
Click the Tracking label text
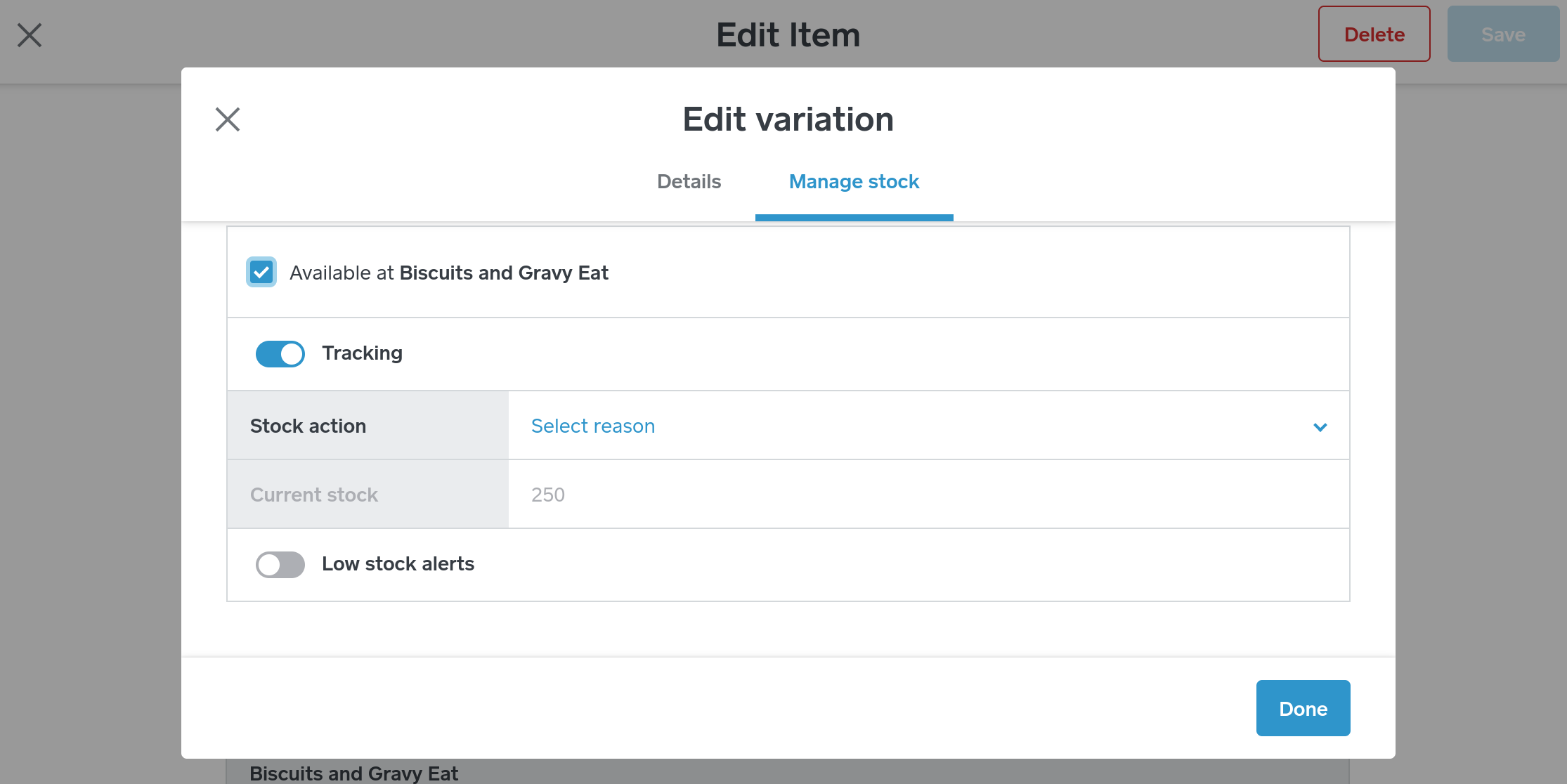click(362, 353)
